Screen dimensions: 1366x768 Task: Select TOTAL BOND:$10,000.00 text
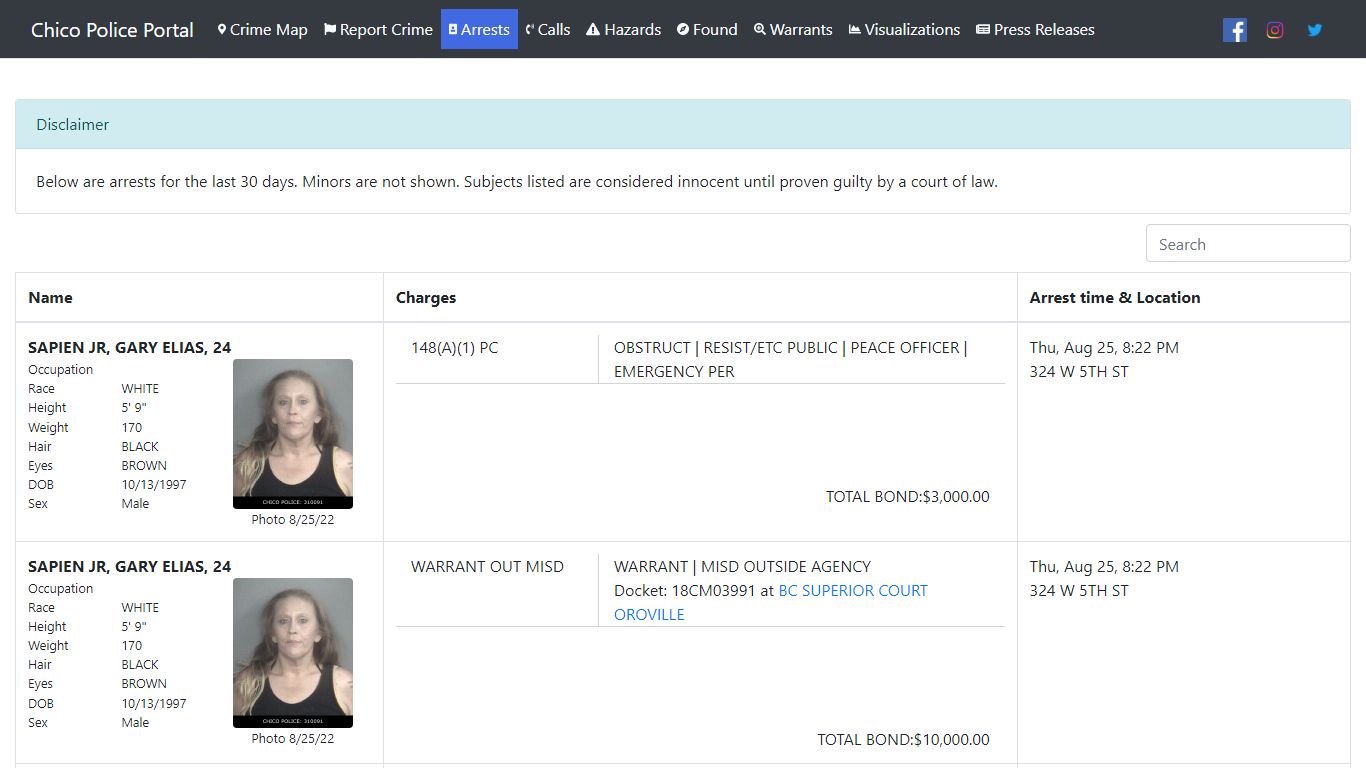point(903,739)
